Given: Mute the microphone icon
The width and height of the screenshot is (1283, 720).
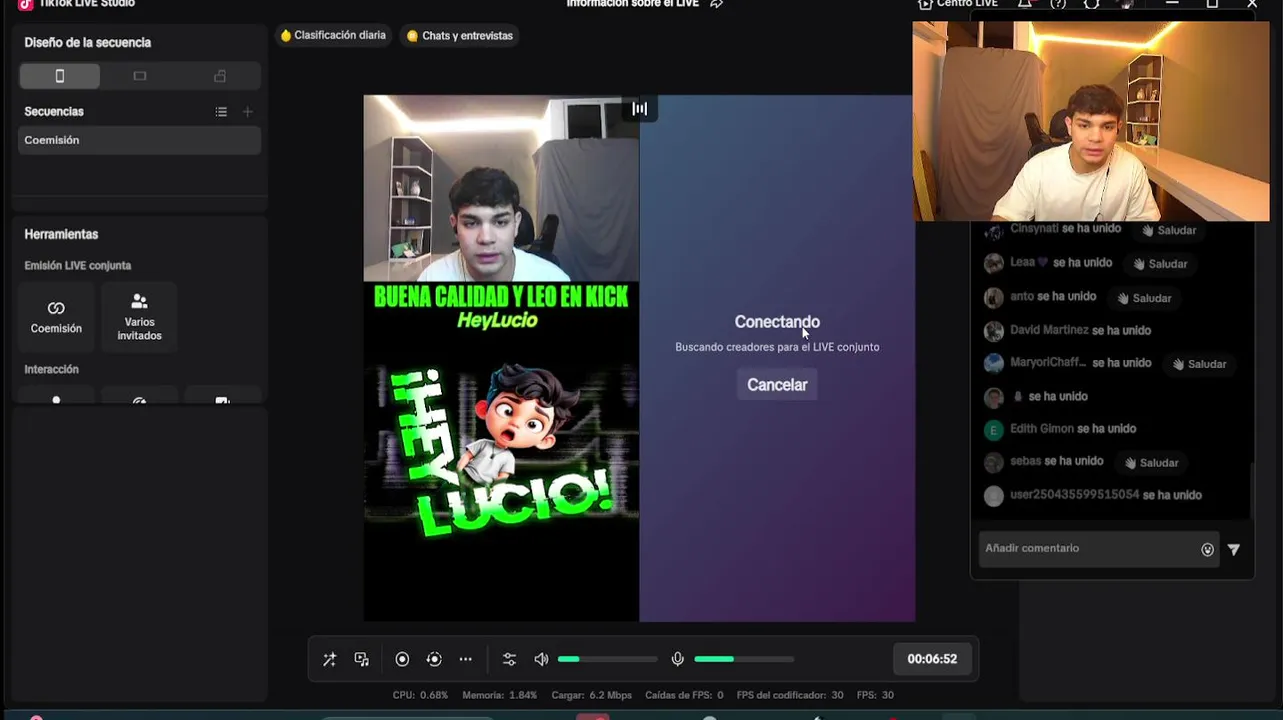Looking at the screenshot, I should click(677, 659).
